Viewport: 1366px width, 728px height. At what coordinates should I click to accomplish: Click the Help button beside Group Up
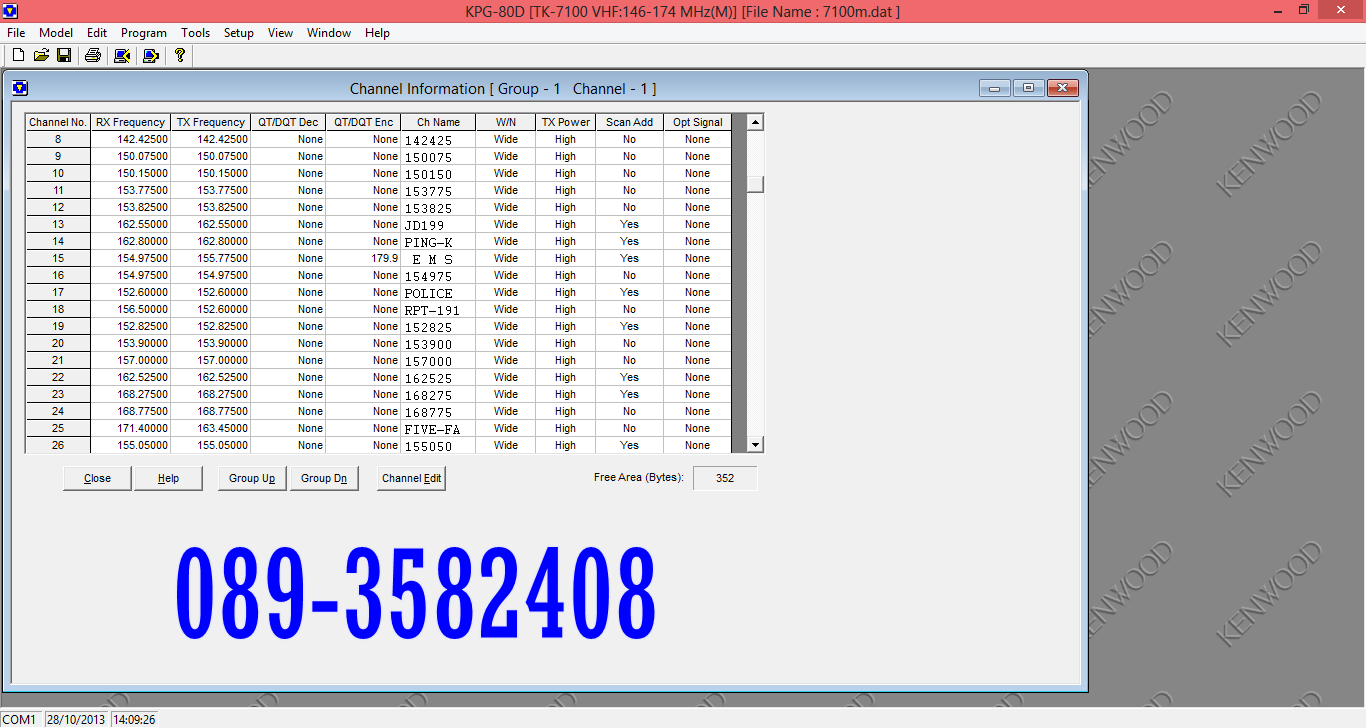[x=169, y=478]
